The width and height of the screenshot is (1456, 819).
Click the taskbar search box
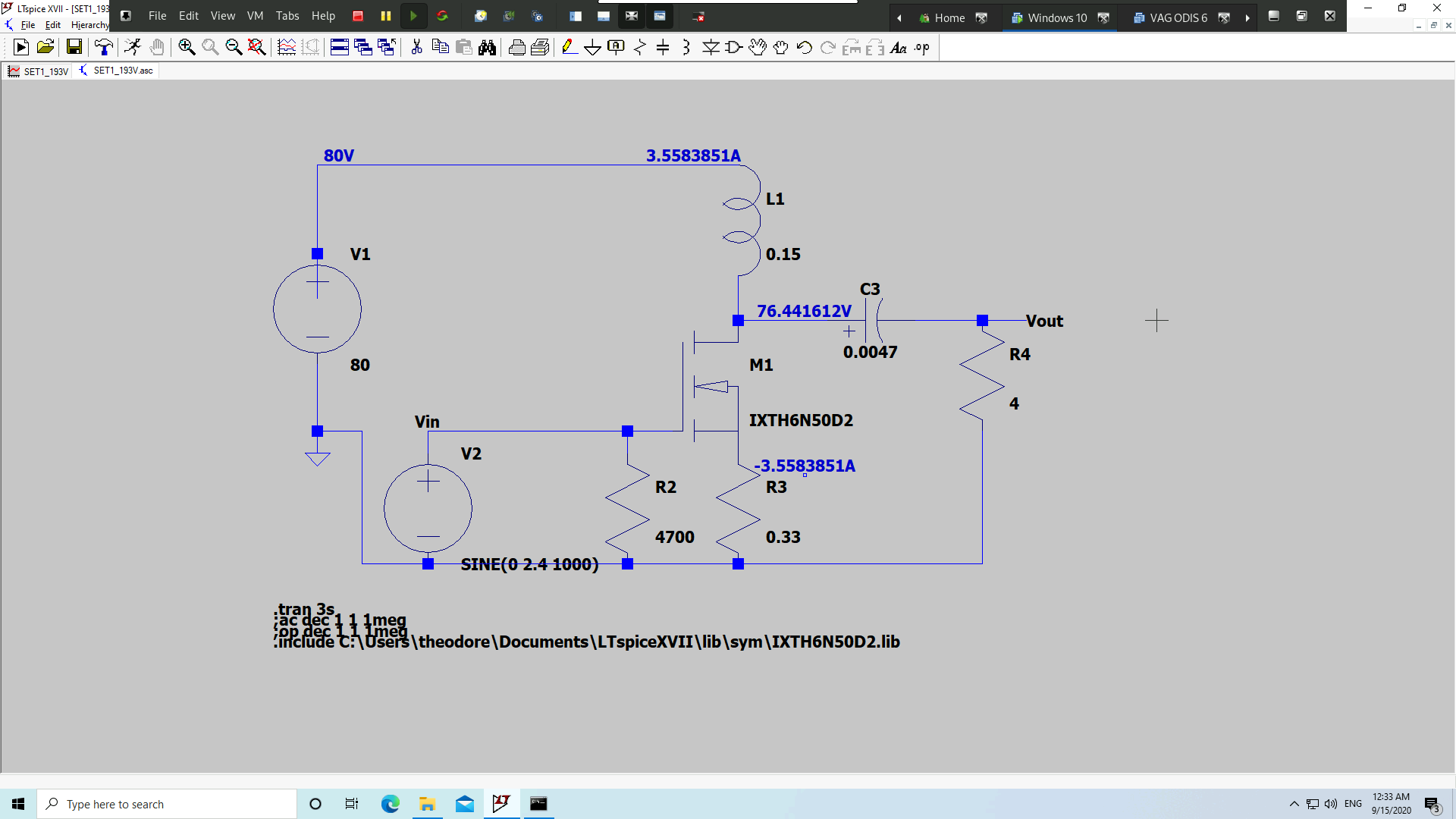pyautogui.click(x=167, y=804)
